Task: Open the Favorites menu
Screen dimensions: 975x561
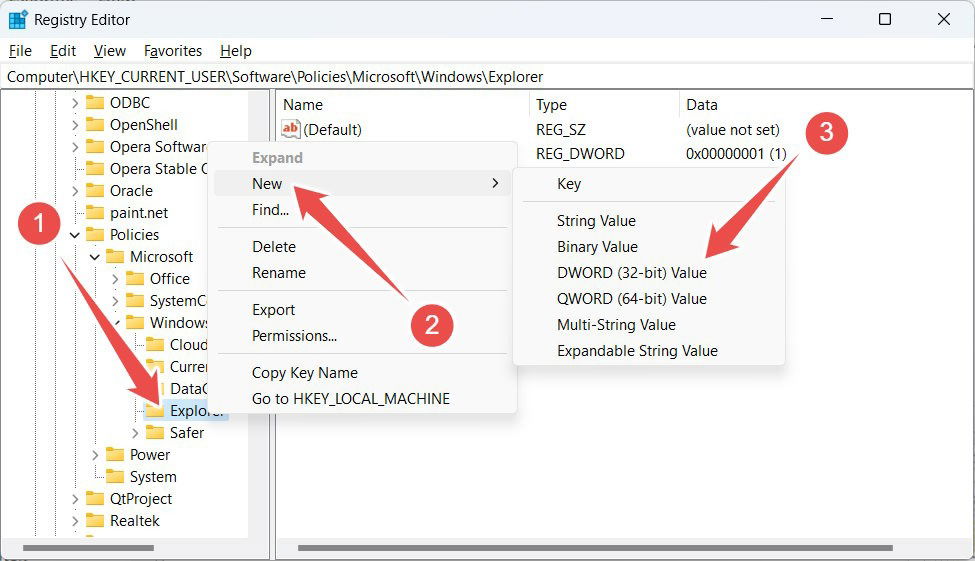Action: pos(173,51)
